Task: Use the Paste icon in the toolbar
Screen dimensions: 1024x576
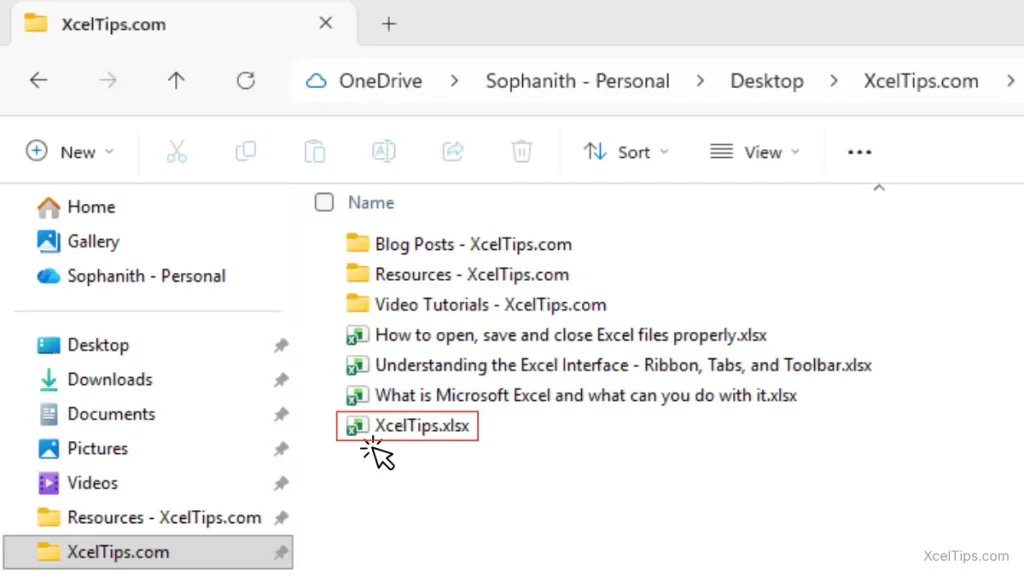Action: (x=314, y=151)
